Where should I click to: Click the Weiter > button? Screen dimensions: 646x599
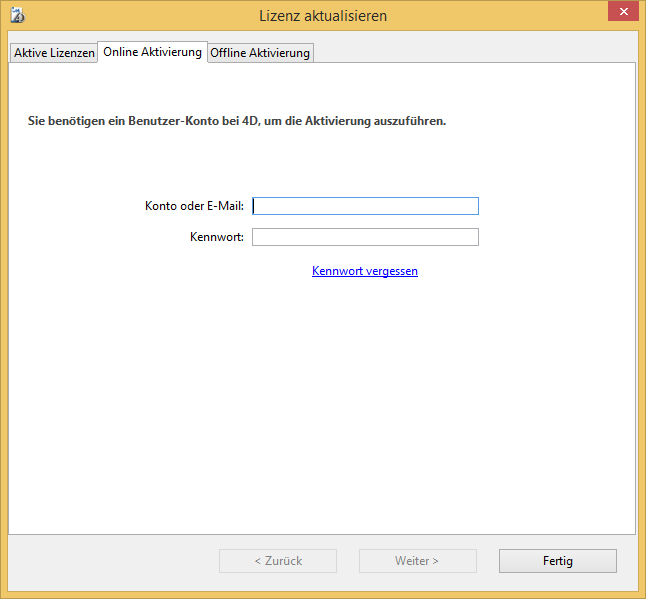418,561
